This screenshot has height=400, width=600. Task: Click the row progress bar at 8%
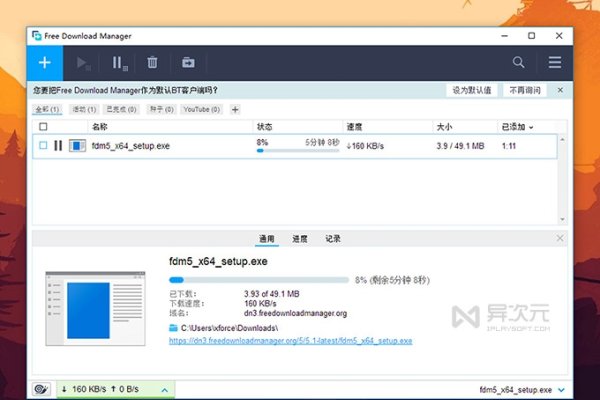pos(298,151)
